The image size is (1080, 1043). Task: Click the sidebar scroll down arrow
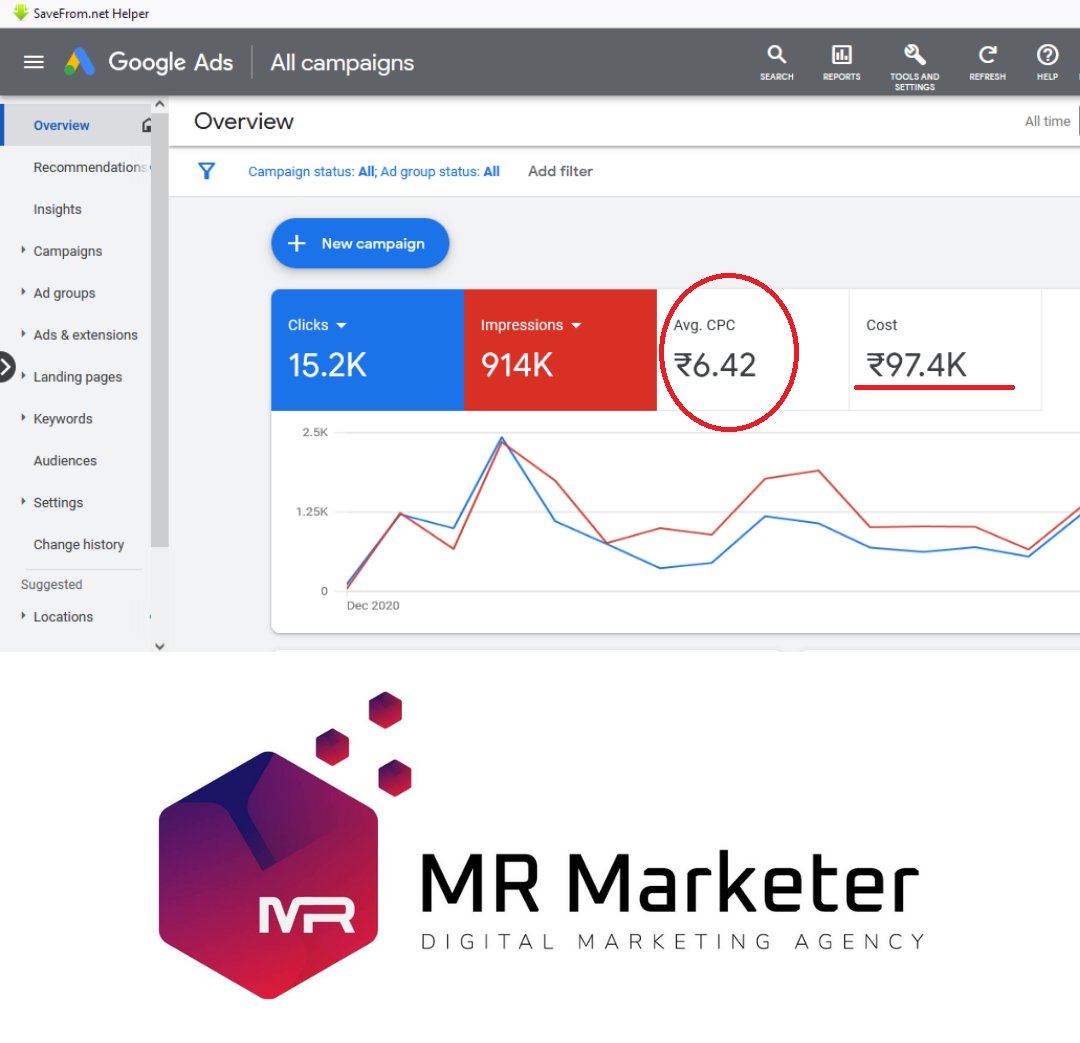point(160,646)
